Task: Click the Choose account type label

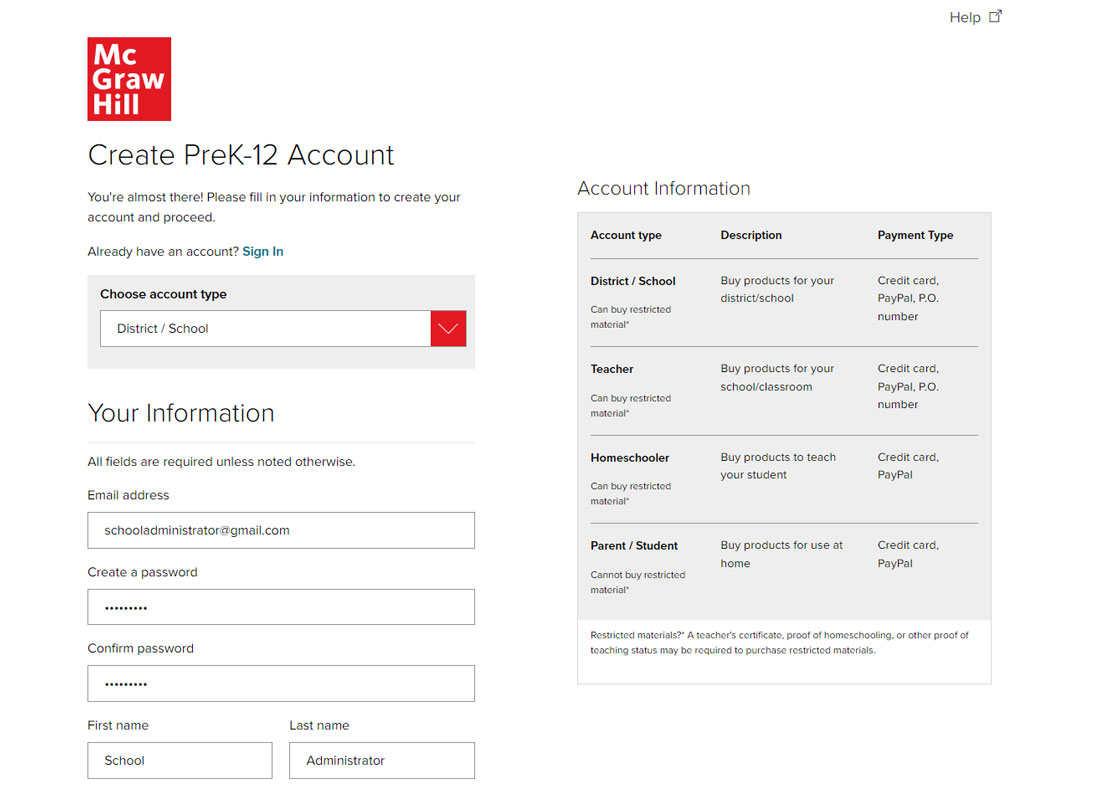Action: (163, 294)
